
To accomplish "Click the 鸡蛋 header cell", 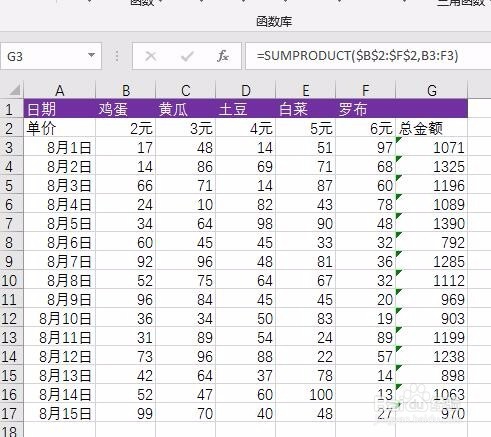I will [126, 109].
